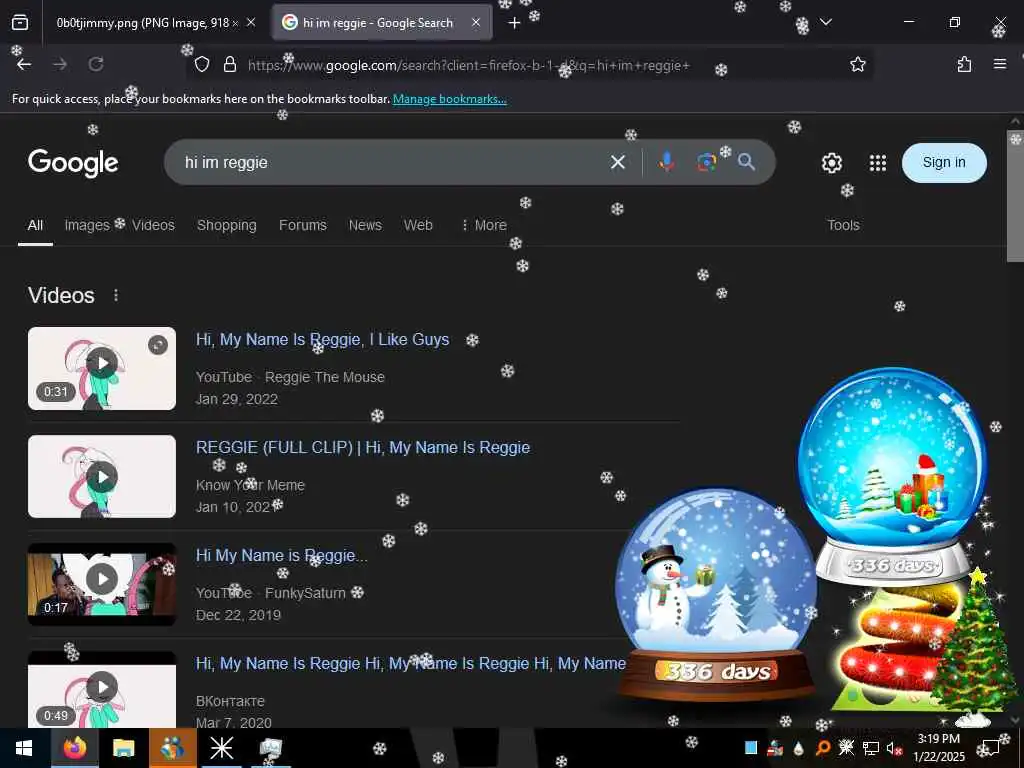Click the water drop tray icon
The width and height of the screenshot is (1024, 768).
coord(798,748)
